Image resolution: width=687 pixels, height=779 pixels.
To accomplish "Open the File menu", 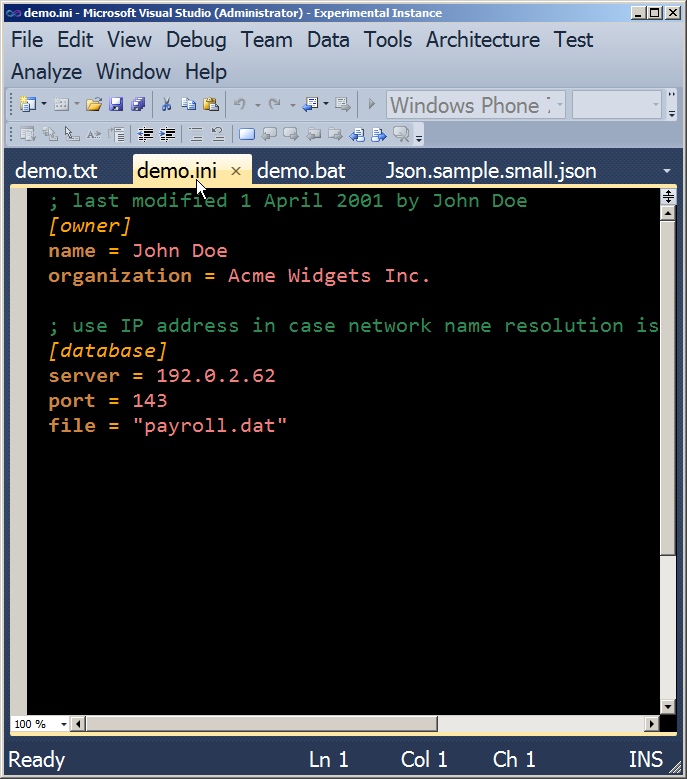I will click(27, 40).
